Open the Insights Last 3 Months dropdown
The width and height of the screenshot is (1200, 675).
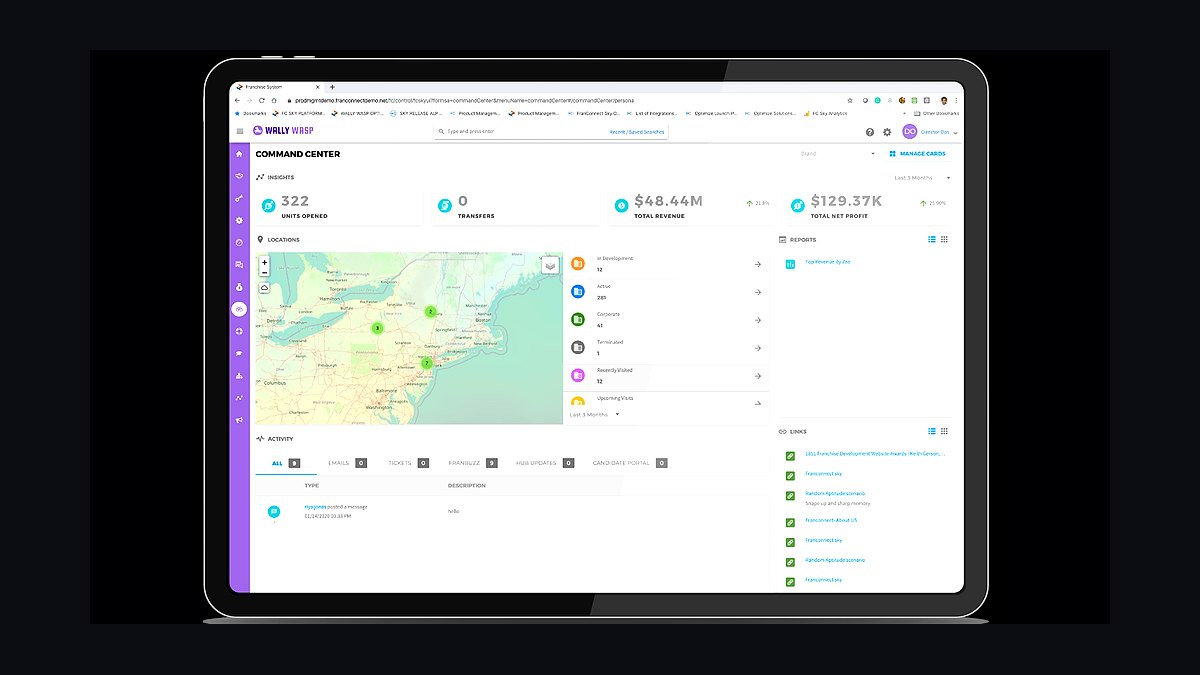coord(922,178)
